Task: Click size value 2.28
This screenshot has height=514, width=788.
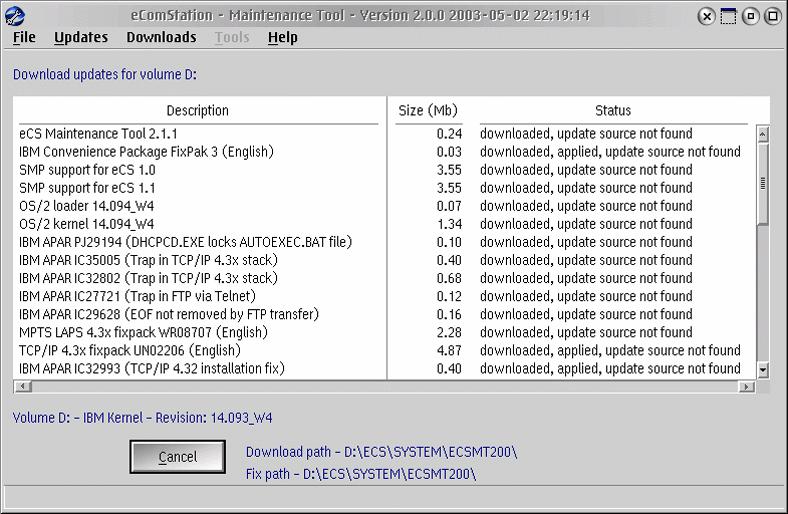Action: click(449, 333)
